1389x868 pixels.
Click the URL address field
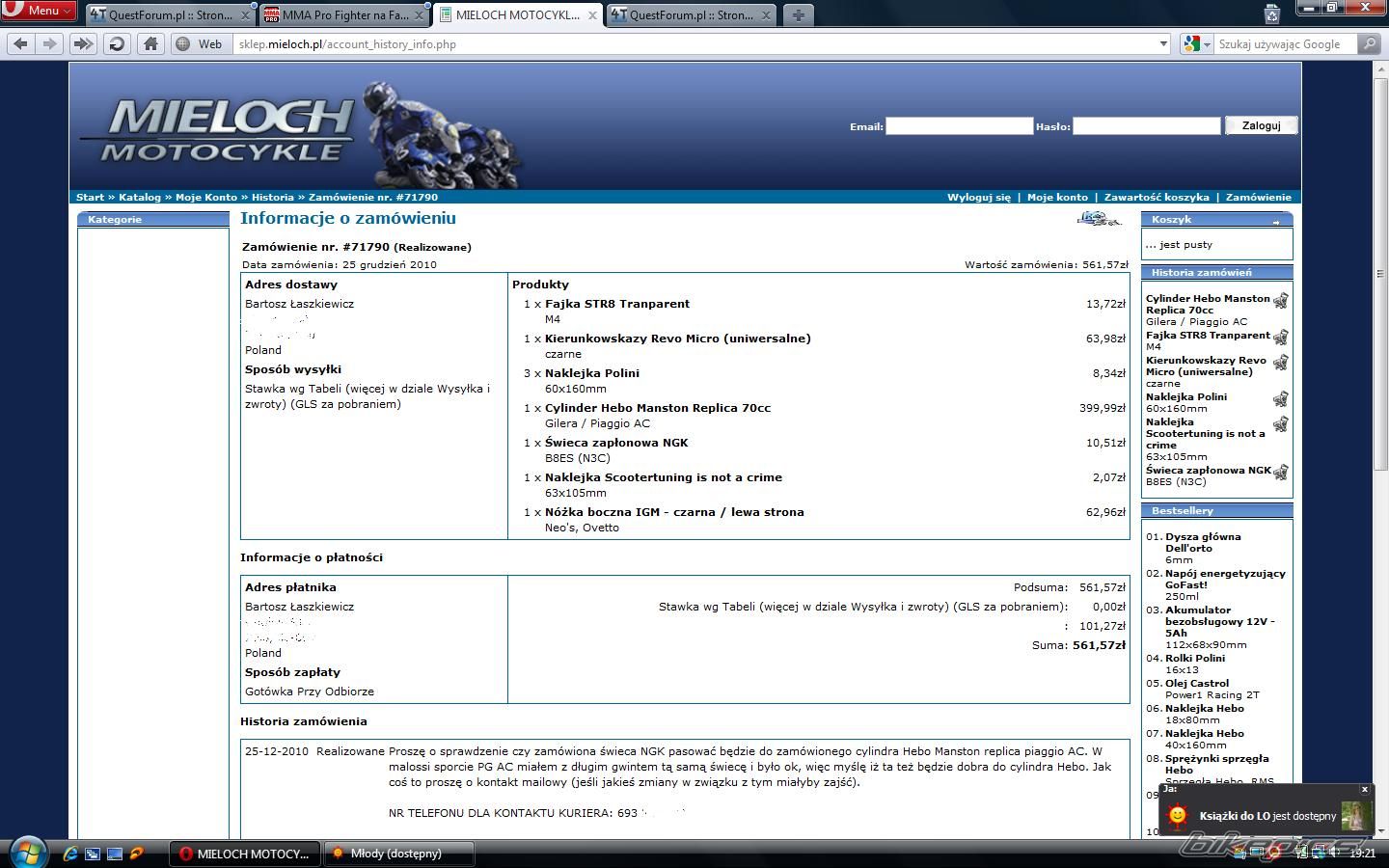(x=694, y=43)
